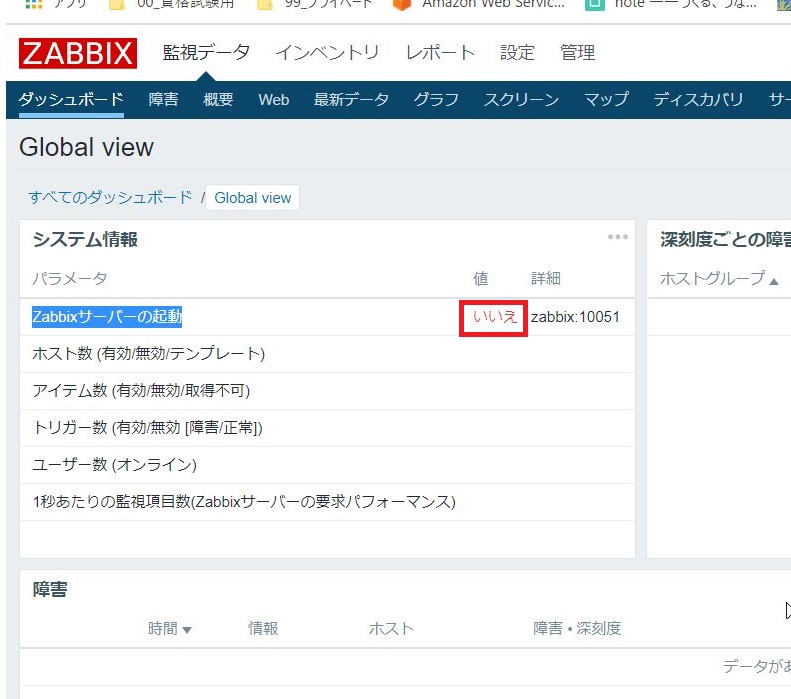The height and width of the screenshot is (699, 791).
Task: Open the note bookmark in bookmarks bar
Action: [671, 5]
